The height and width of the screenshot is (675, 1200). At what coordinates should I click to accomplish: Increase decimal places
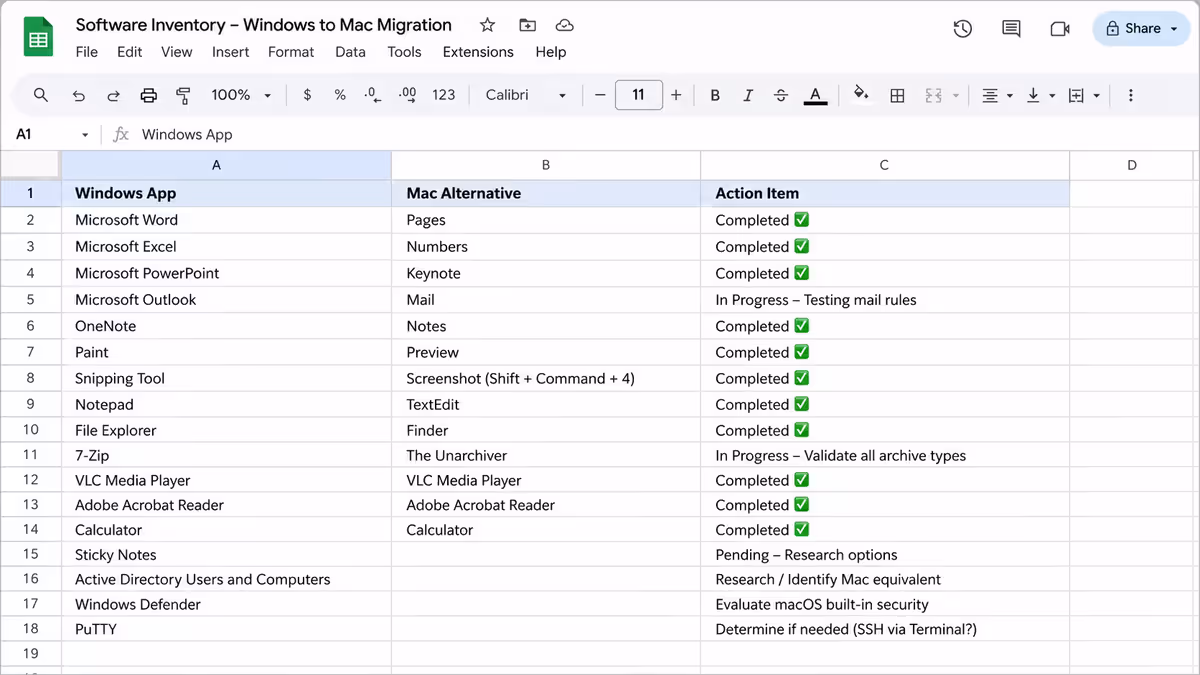point(407,95)
